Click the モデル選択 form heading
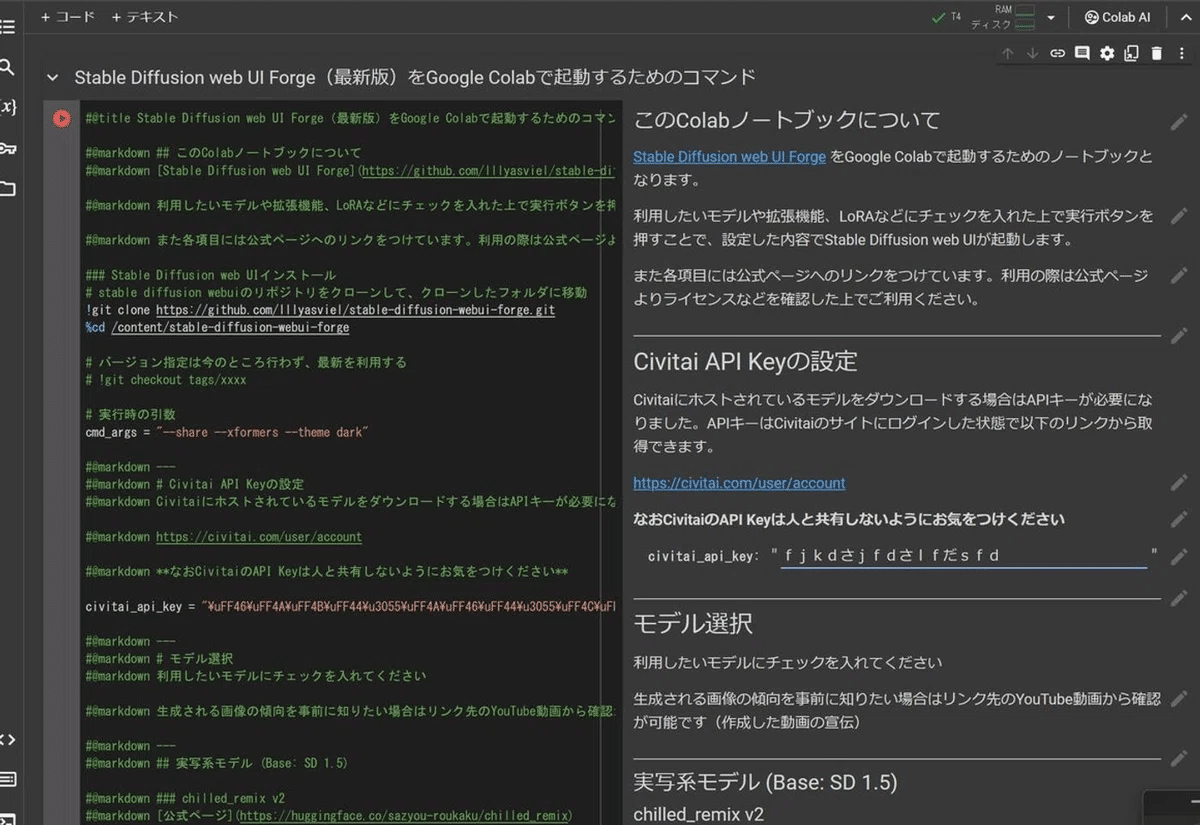Image resolution: width=1200 pixels, height=825 pixels. [693, 624]
